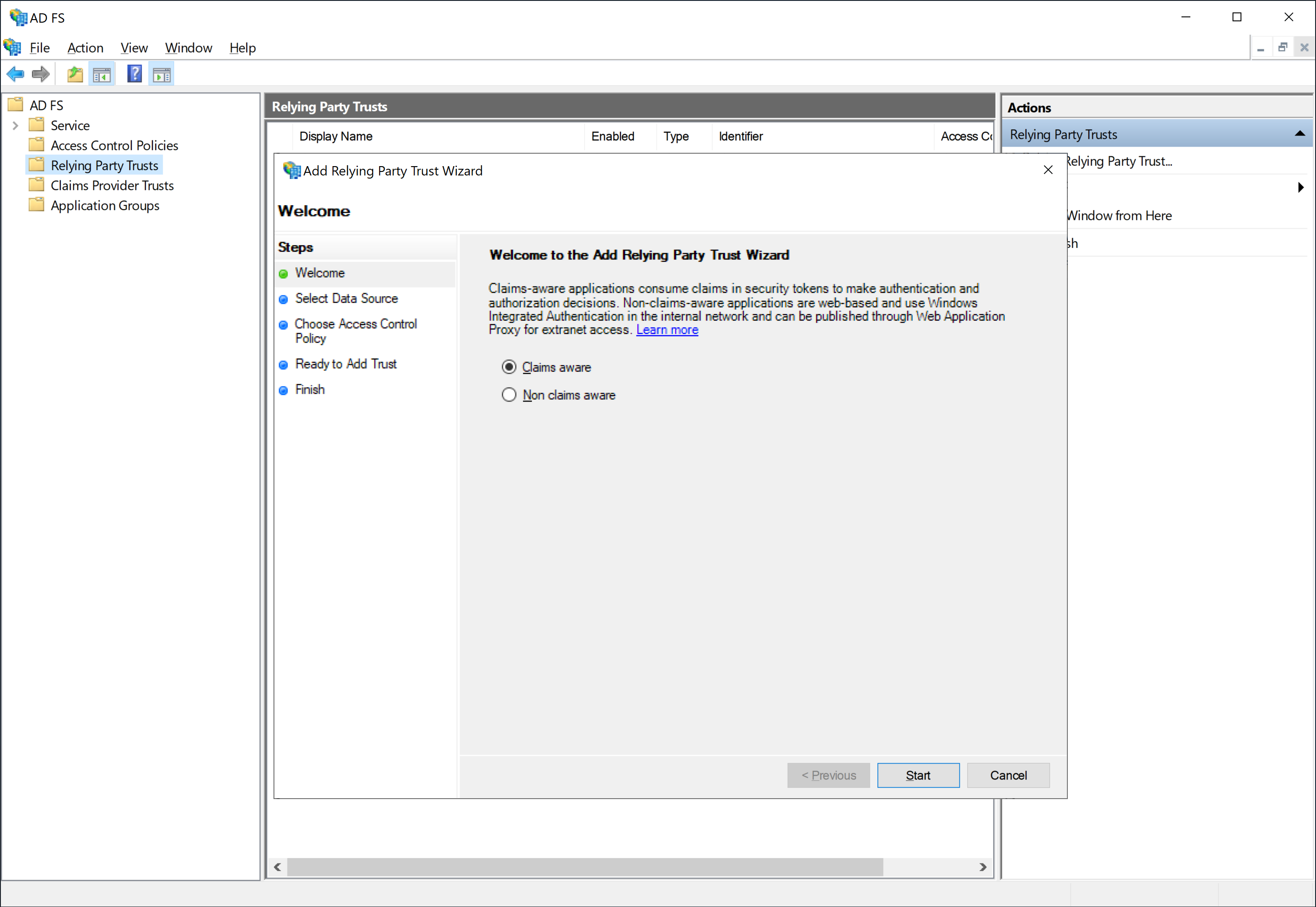The image size is (1316, 907).
Task: Click the Choose Access Control Policy step
Action: [x=356, y=331]
